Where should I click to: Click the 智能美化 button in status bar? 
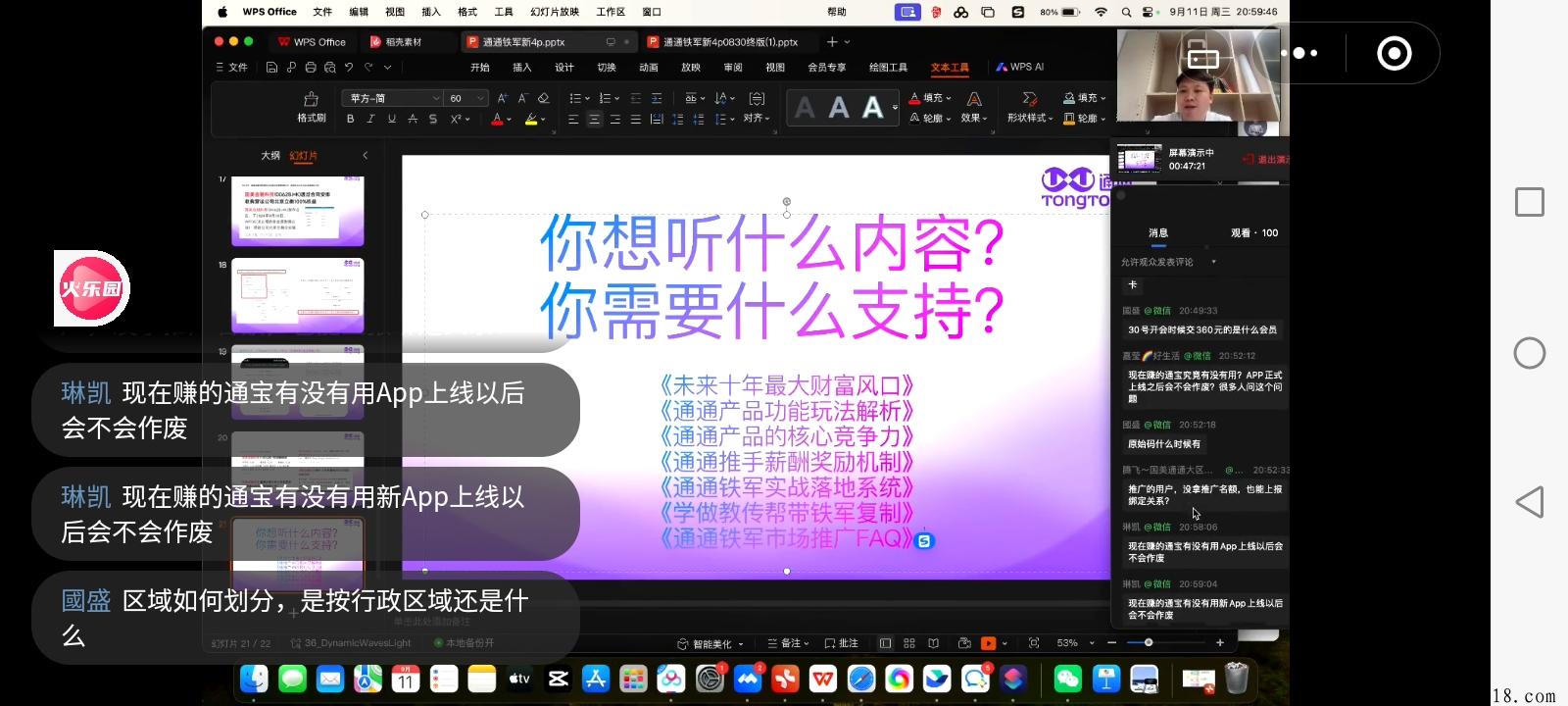711,644
